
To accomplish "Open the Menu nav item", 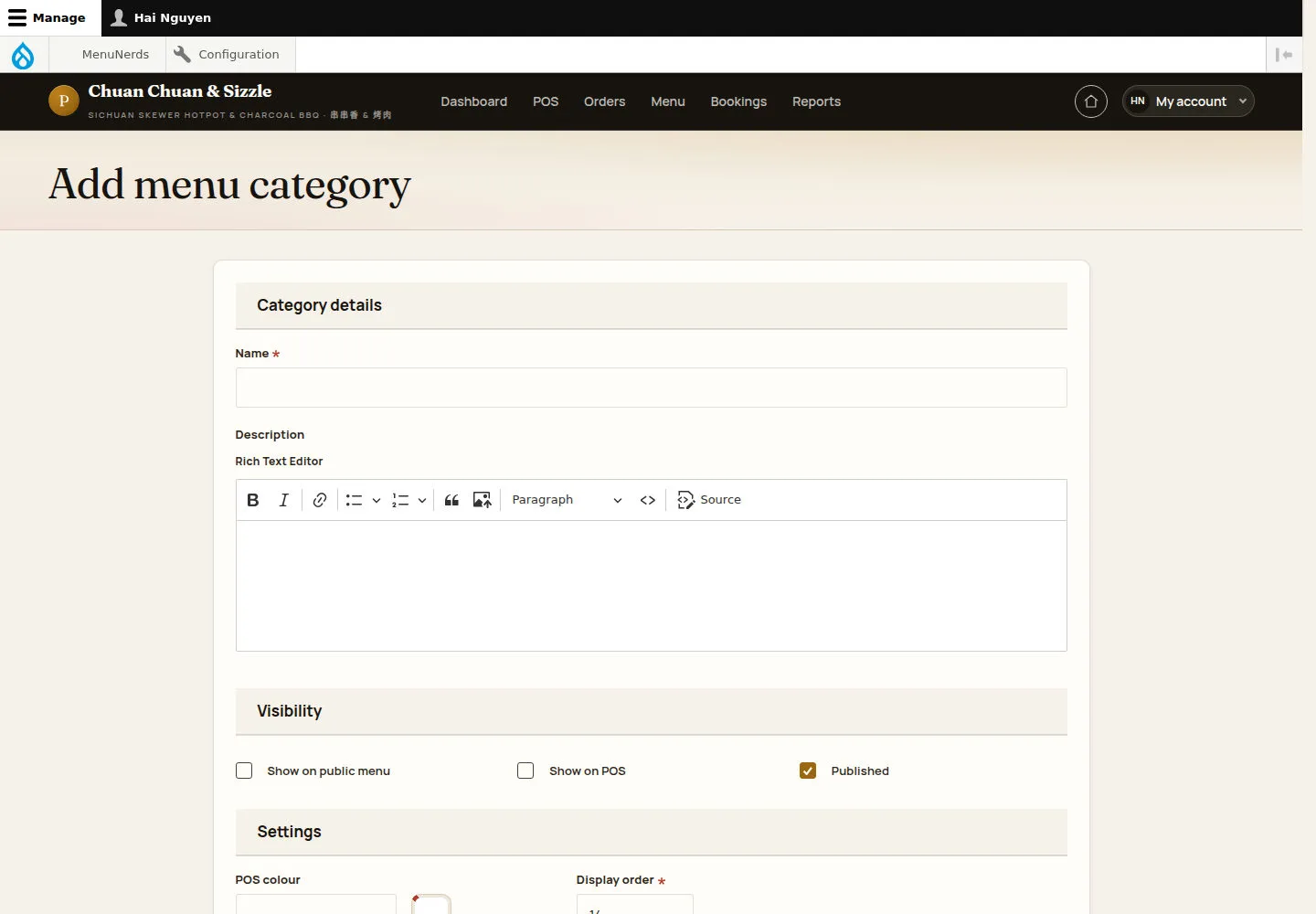I will pyautogui.click(x=668, y=101).
